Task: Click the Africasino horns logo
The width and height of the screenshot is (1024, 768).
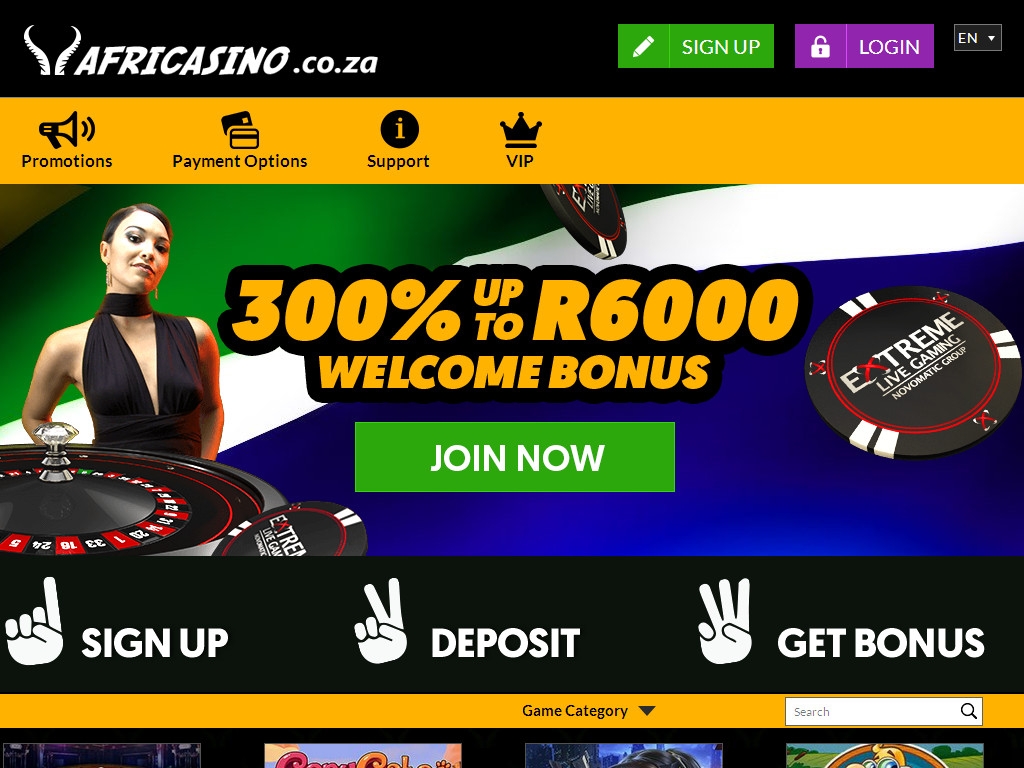Action: [x=52, y=50]
